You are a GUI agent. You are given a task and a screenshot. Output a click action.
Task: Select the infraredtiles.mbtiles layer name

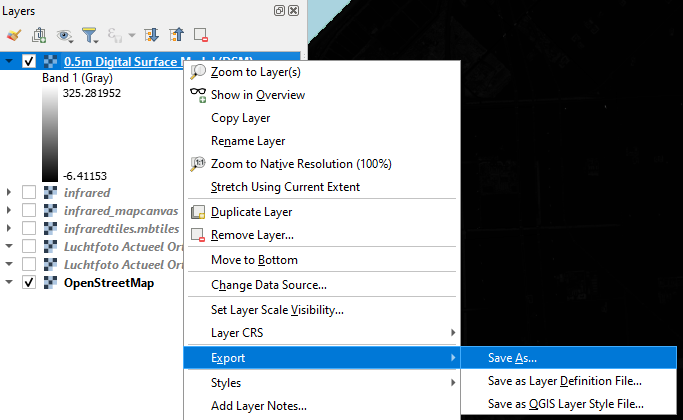122,229
